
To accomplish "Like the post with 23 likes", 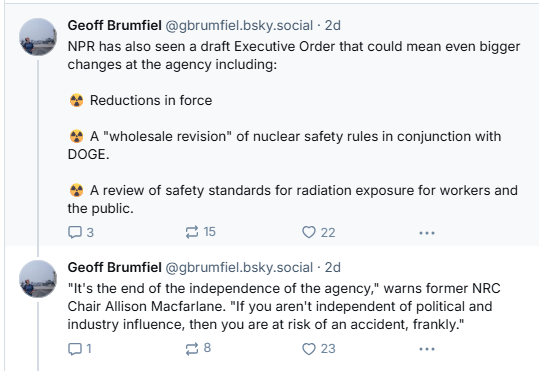I will click(x=318, y=349).
